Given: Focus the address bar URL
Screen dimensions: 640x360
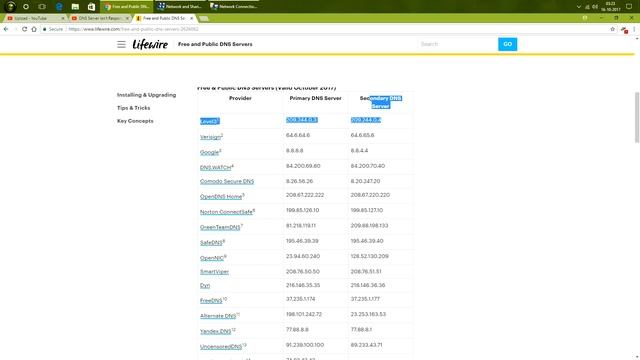Looking at the screenshot, I should pyautogui.click(x=133, y=29).
